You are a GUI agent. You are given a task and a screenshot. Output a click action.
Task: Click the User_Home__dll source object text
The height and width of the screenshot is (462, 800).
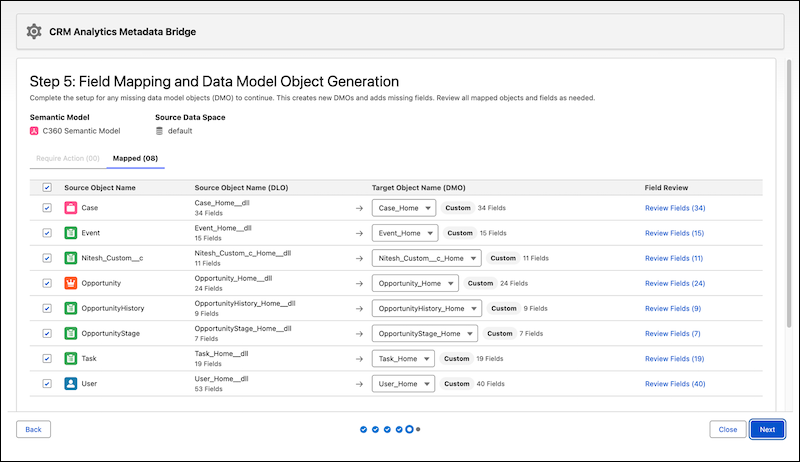221,379
